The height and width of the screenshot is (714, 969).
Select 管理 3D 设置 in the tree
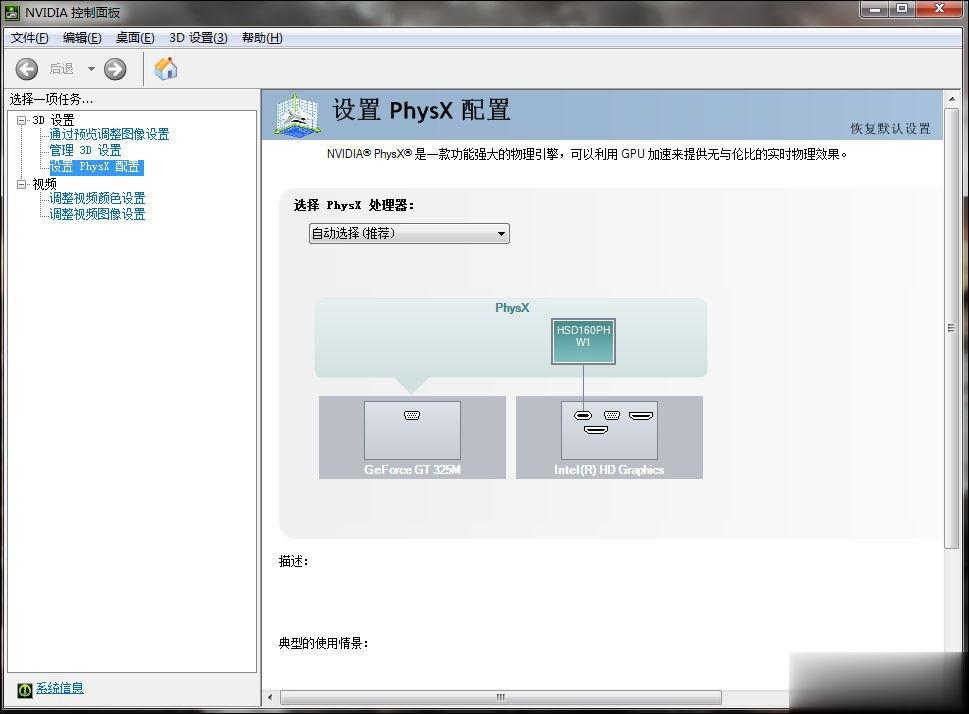point(85,150)
